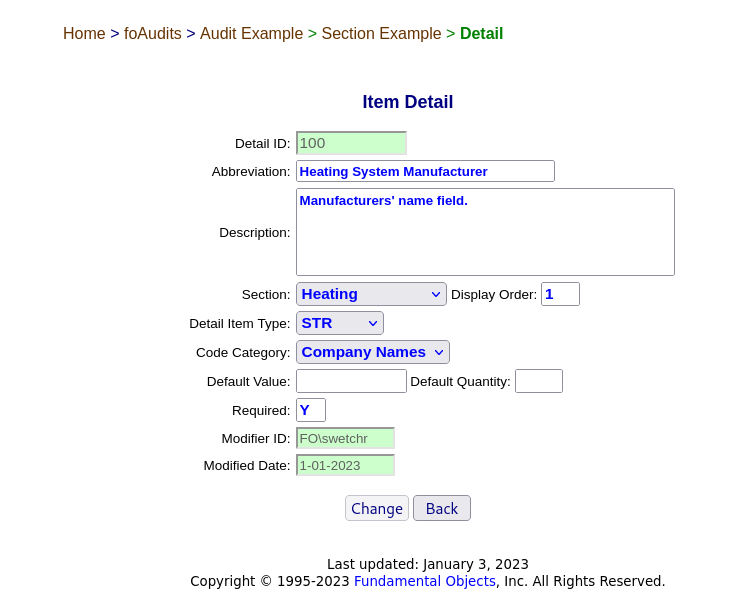
Task: Open the foAudits breadcrumb link
Action: pyautogui.click(x=152, y=33)
